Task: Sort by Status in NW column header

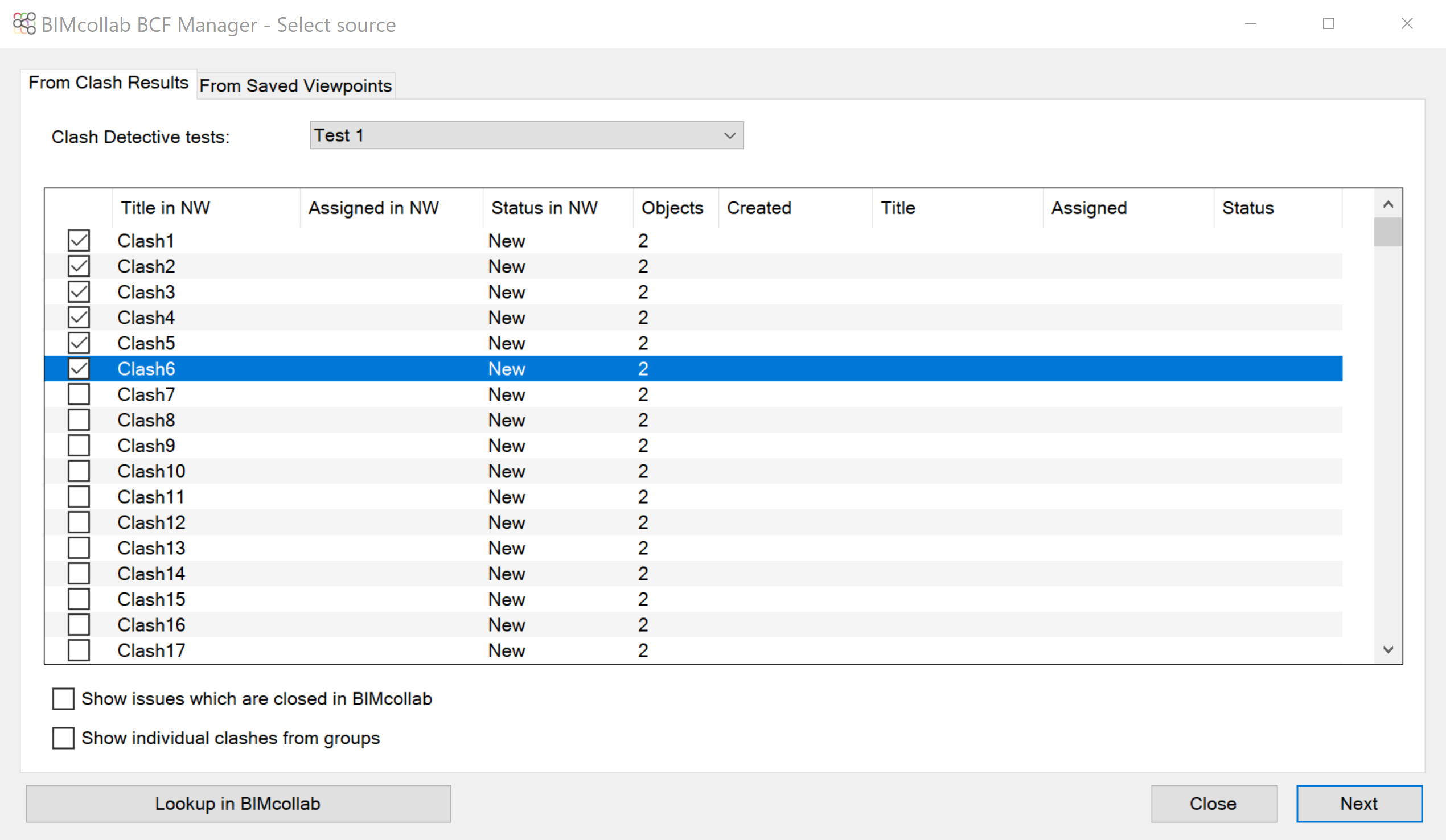Action: 558,208
